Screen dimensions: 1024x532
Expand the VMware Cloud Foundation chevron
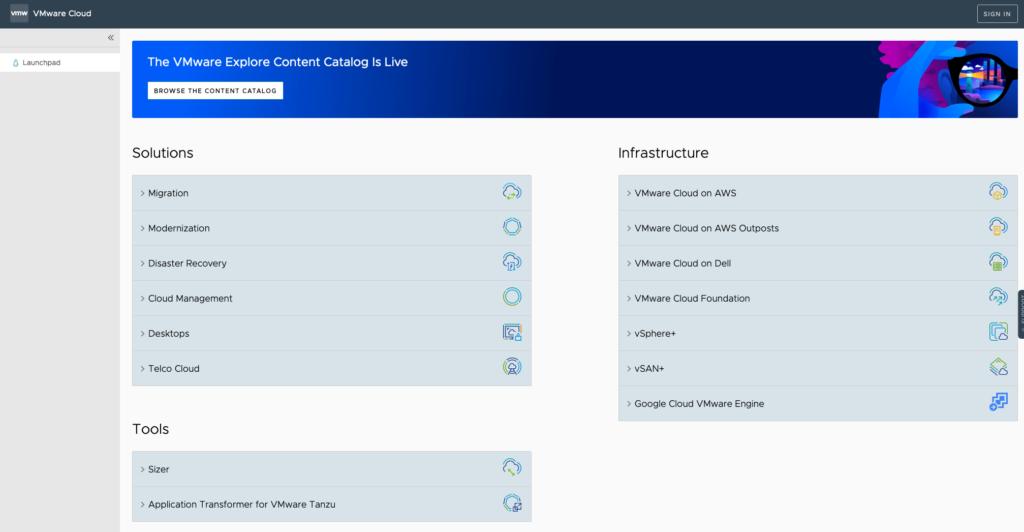click(629, 298)
